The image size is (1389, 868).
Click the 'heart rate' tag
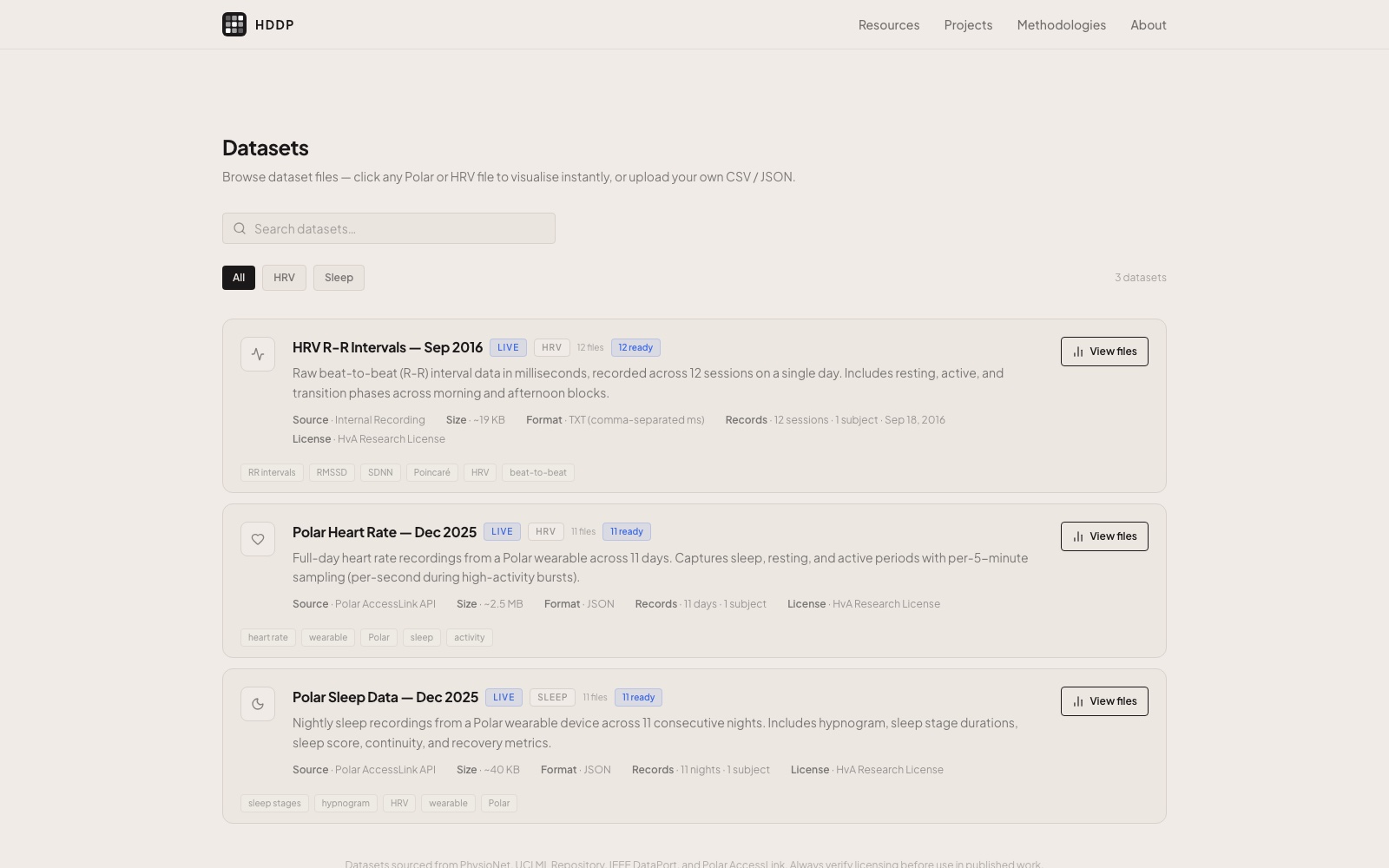[268, 637]
